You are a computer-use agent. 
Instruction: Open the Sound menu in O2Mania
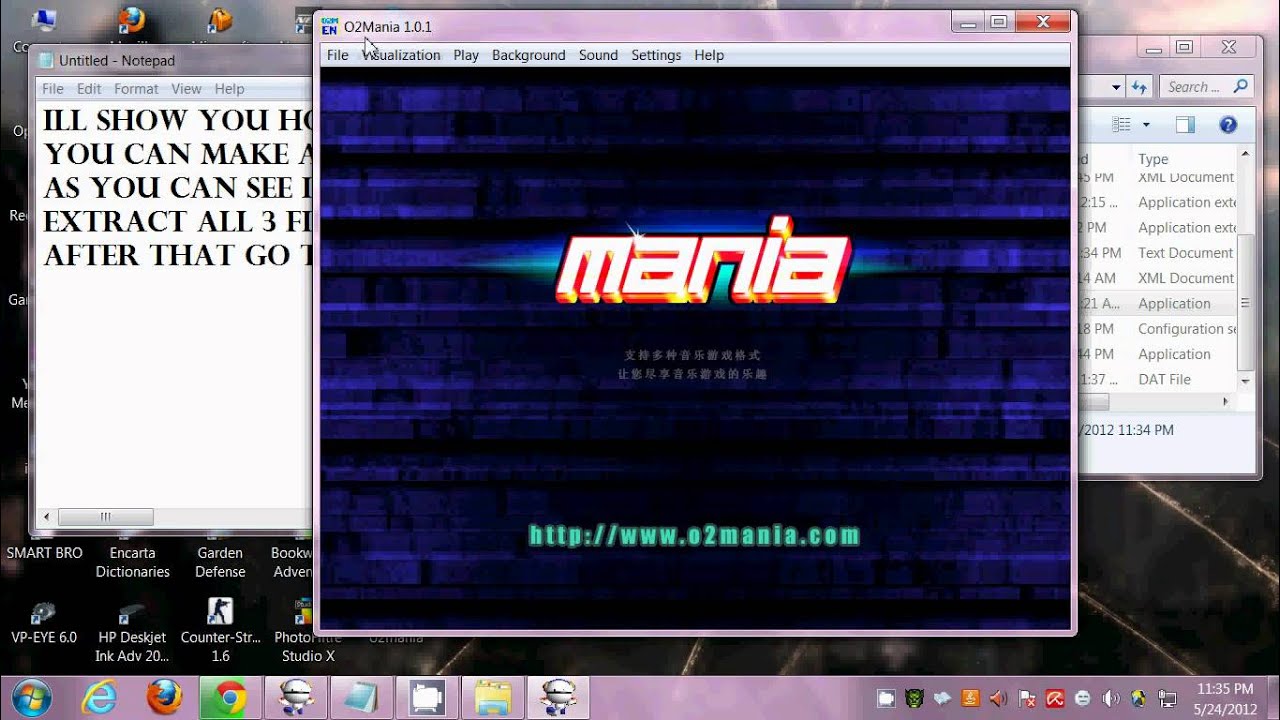pos(598,55)
